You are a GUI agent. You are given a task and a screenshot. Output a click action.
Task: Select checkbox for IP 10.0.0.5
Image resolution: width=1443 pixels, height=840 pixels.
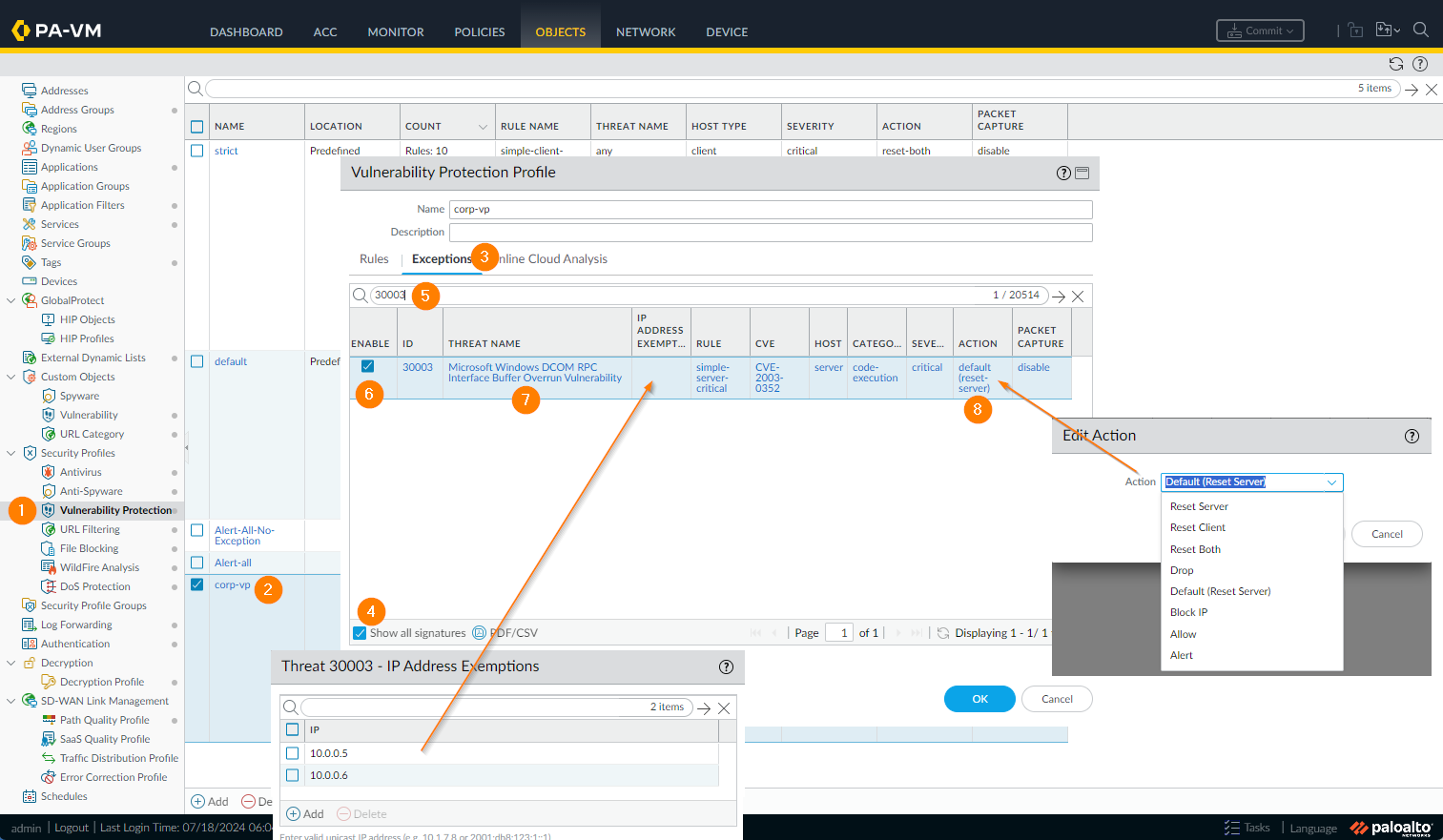293,753
